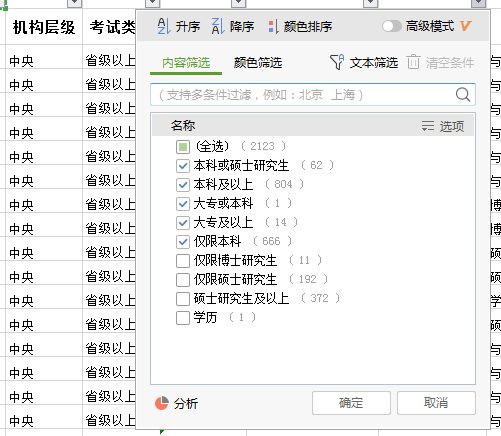Toggle the (全选) checkbox
The image size is (501, 436).
click(x=183, y=147)
